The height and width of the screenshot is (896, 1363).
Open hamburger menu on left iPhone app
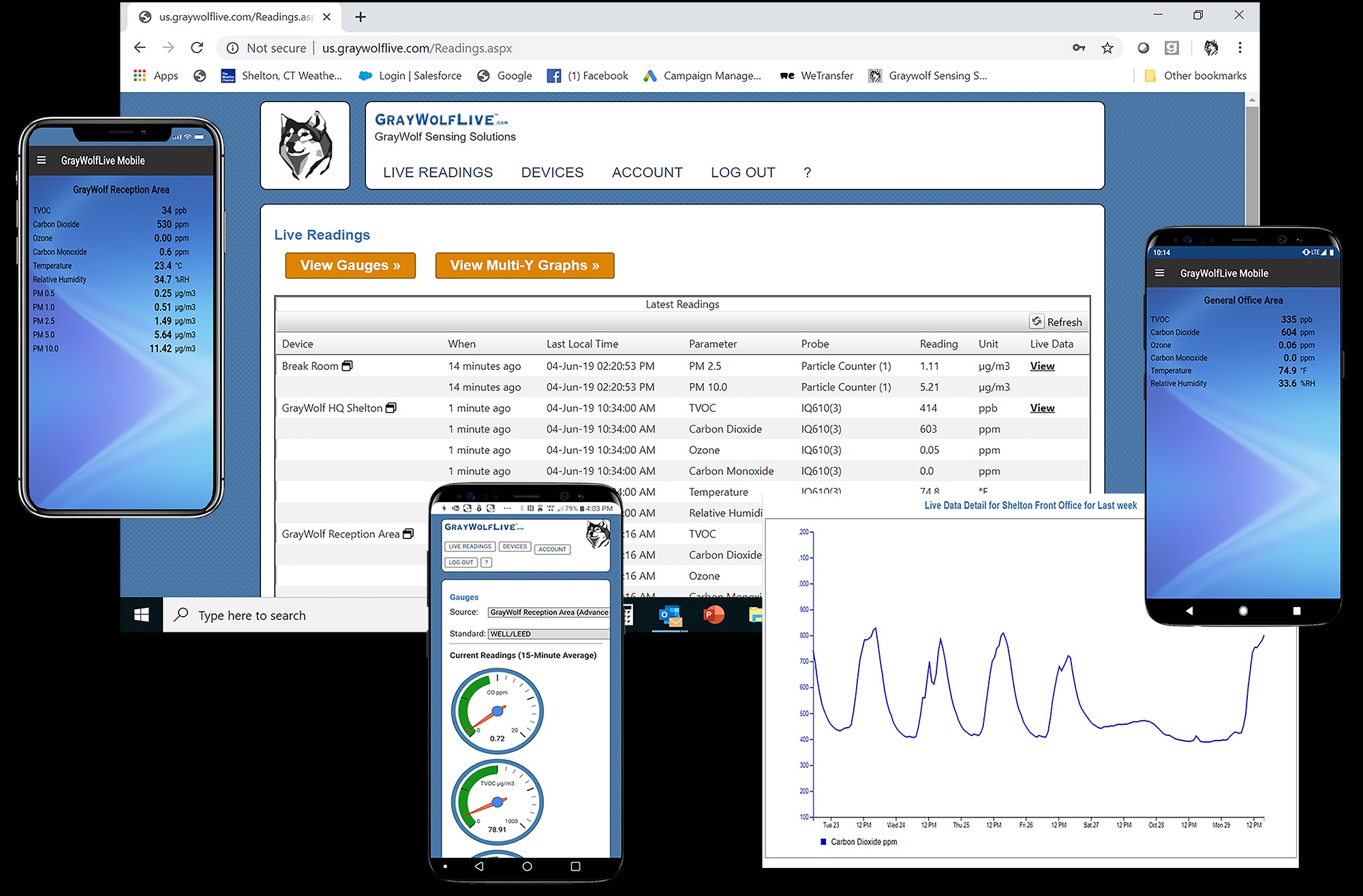click(42, 160)
